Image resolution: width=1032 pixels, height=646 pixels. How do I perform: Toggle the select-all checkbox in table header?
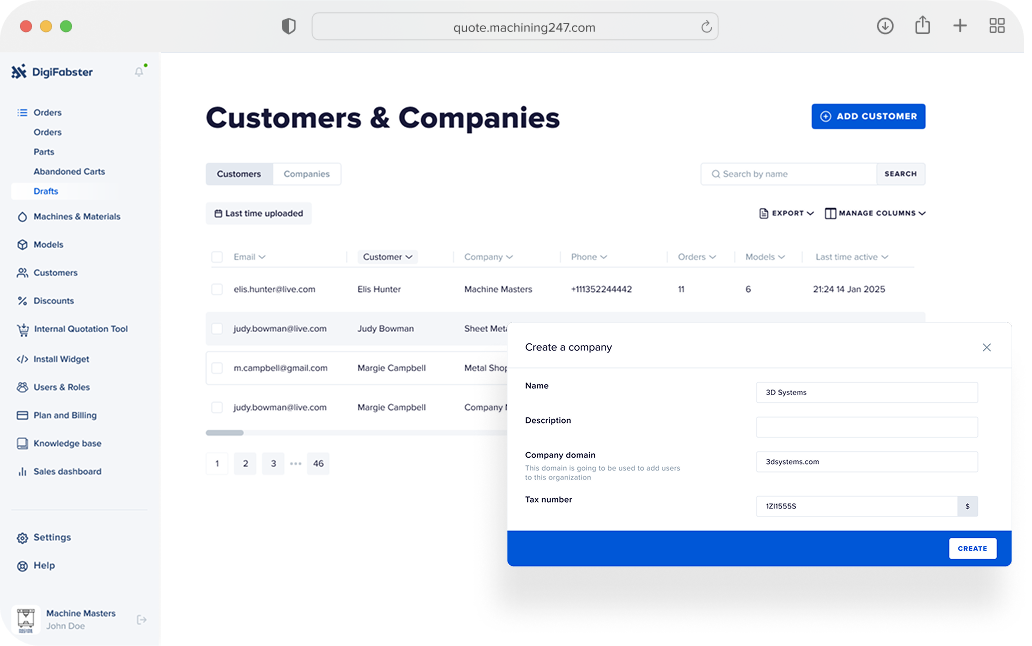tap(217, 257)
